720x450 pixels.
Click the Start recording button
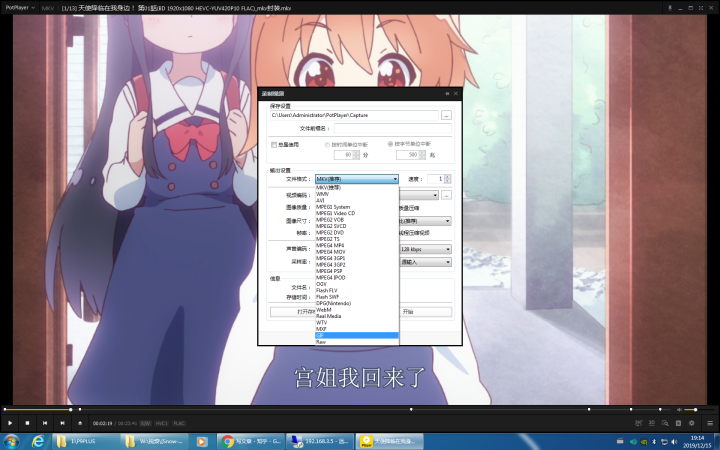(426, 312)
